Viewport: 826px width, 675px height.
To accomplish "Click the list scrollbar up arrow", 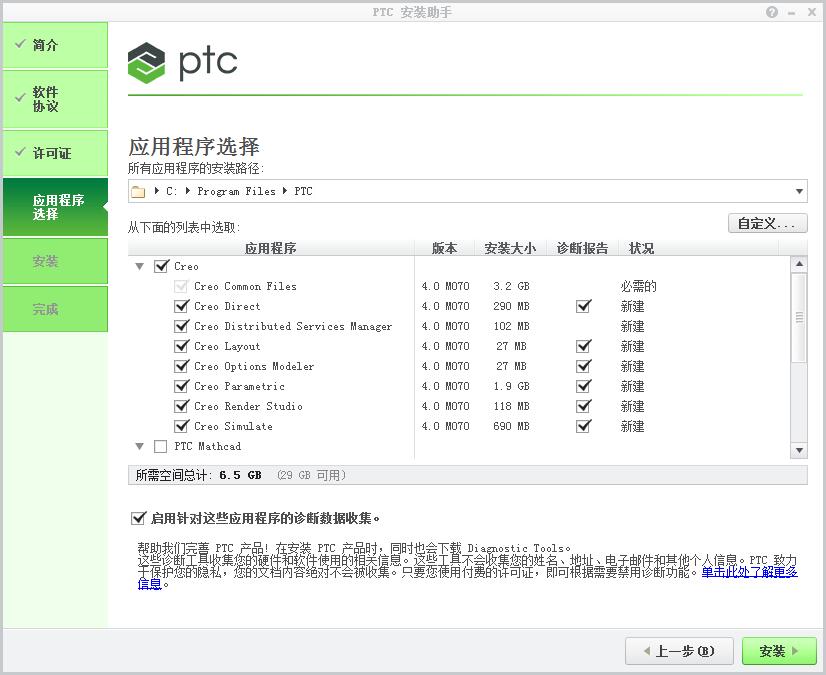I will point(799,264).
